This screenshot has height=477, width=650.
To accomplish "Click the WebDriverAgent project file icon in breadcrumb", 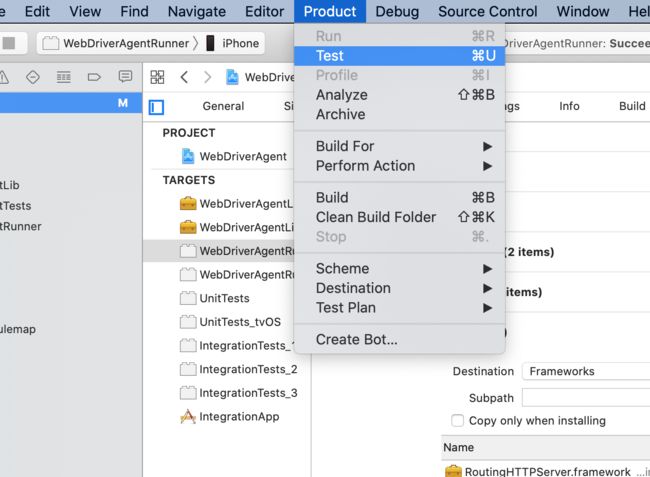I will [232, 77].
